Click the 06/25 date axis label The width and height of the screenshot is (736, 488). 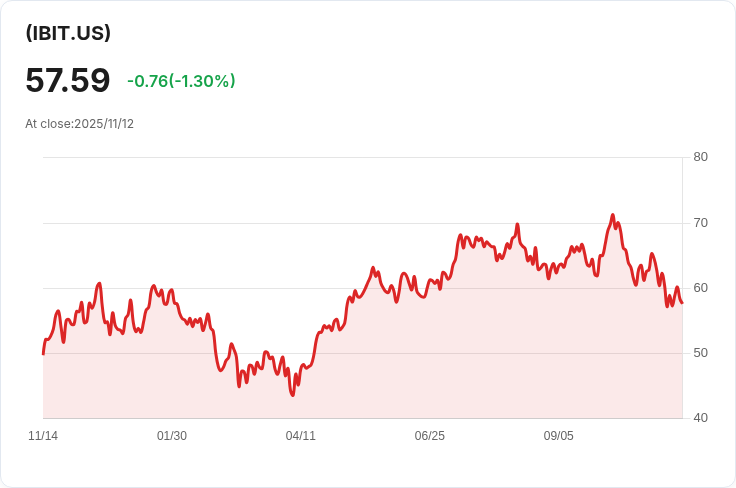point(429,436)
